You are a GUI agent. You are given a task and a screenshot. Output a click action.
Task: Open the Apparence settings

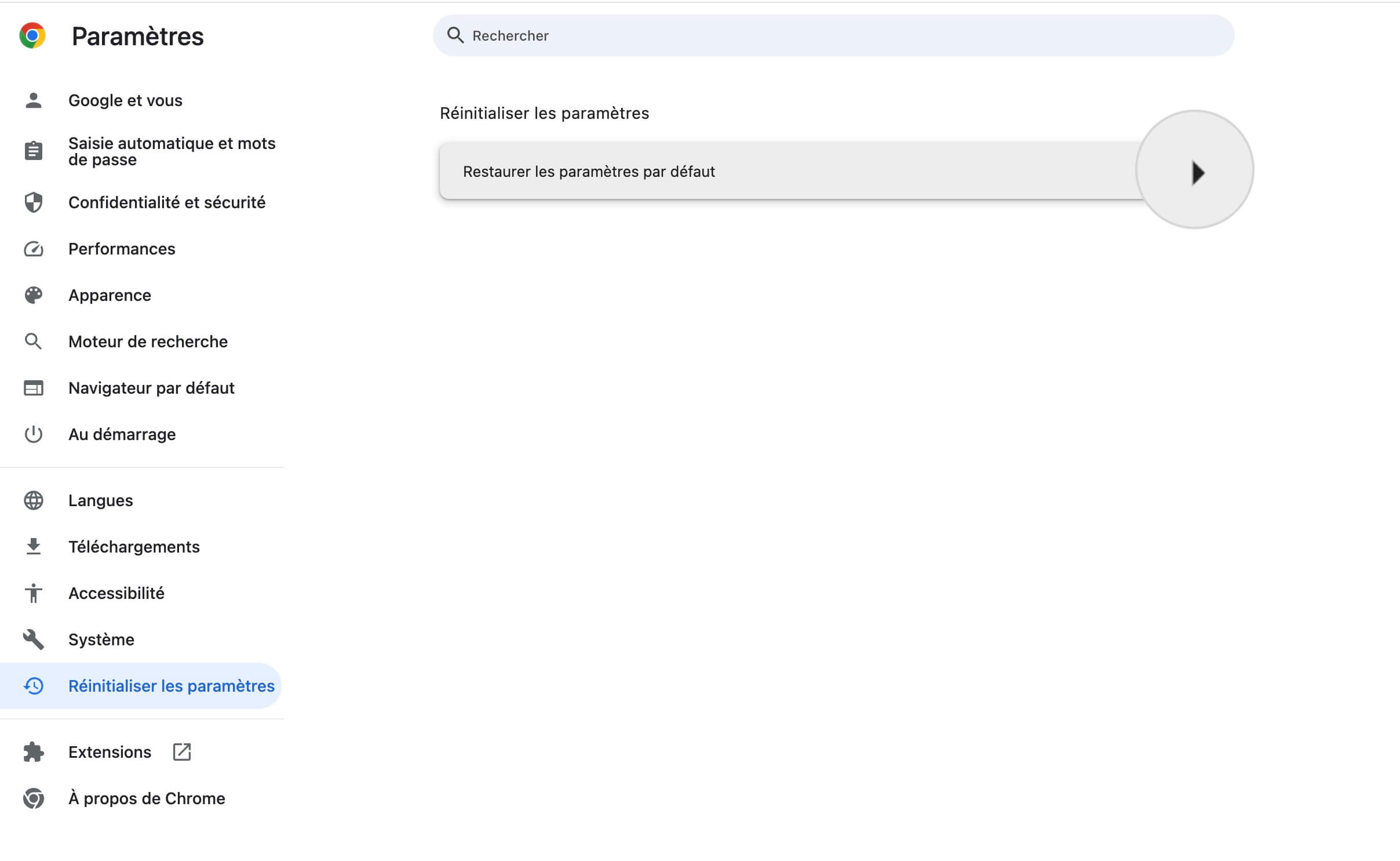(x=110, y=295)
